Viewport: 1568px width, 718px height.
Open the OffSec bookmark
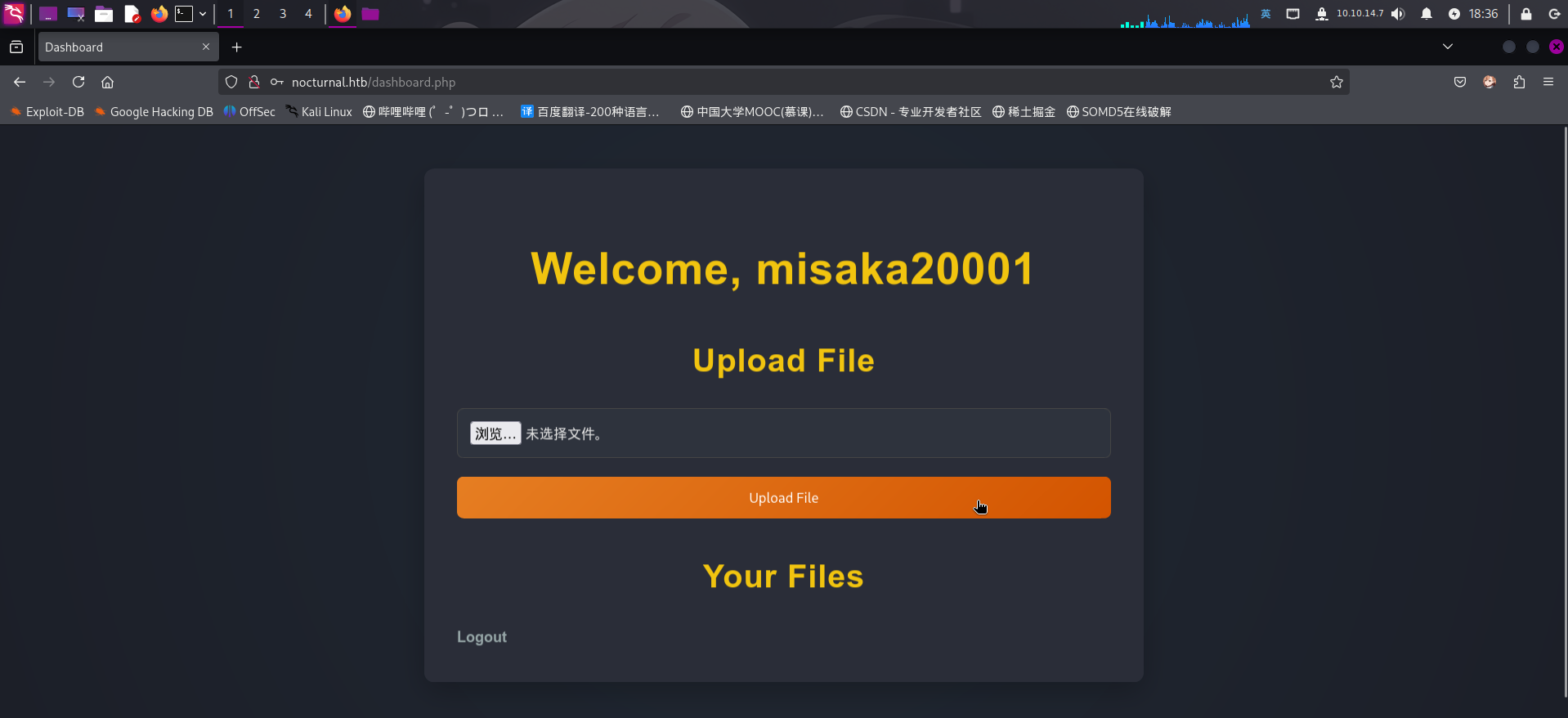[x=249, y=112]
